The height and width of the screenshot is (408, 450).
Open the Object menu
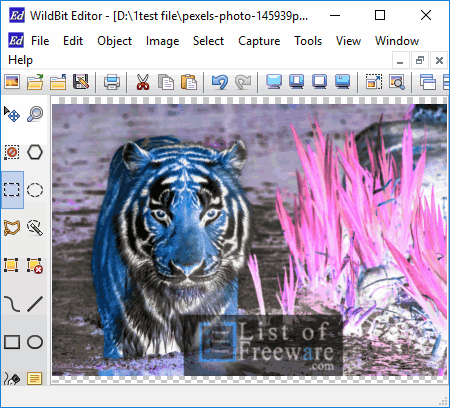114,41
